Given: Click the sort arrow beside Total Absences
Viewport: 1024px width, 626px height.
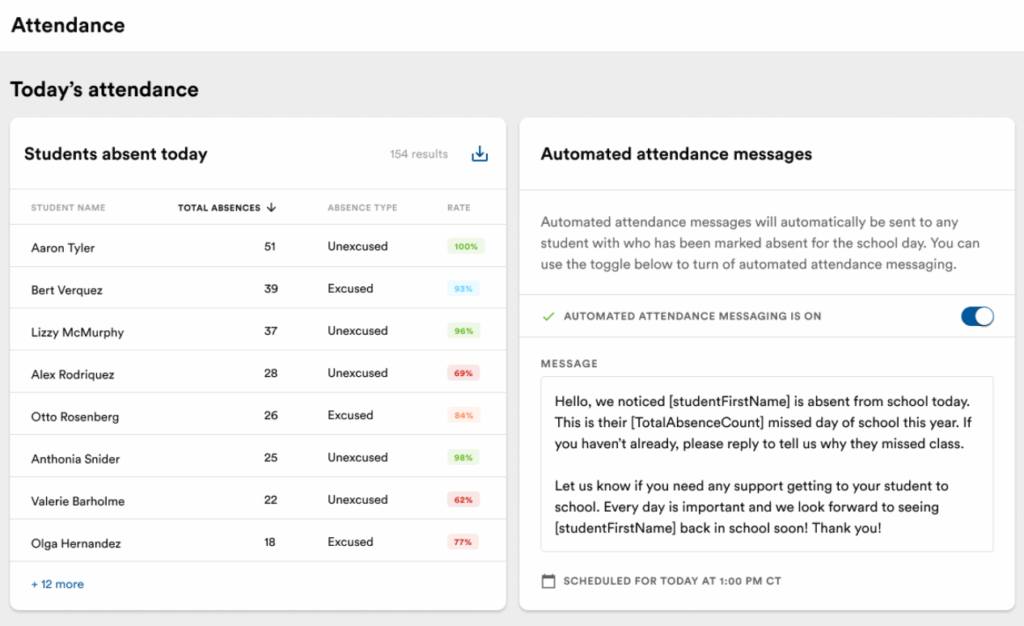Looking at the screenshot, I should (271, 208).
